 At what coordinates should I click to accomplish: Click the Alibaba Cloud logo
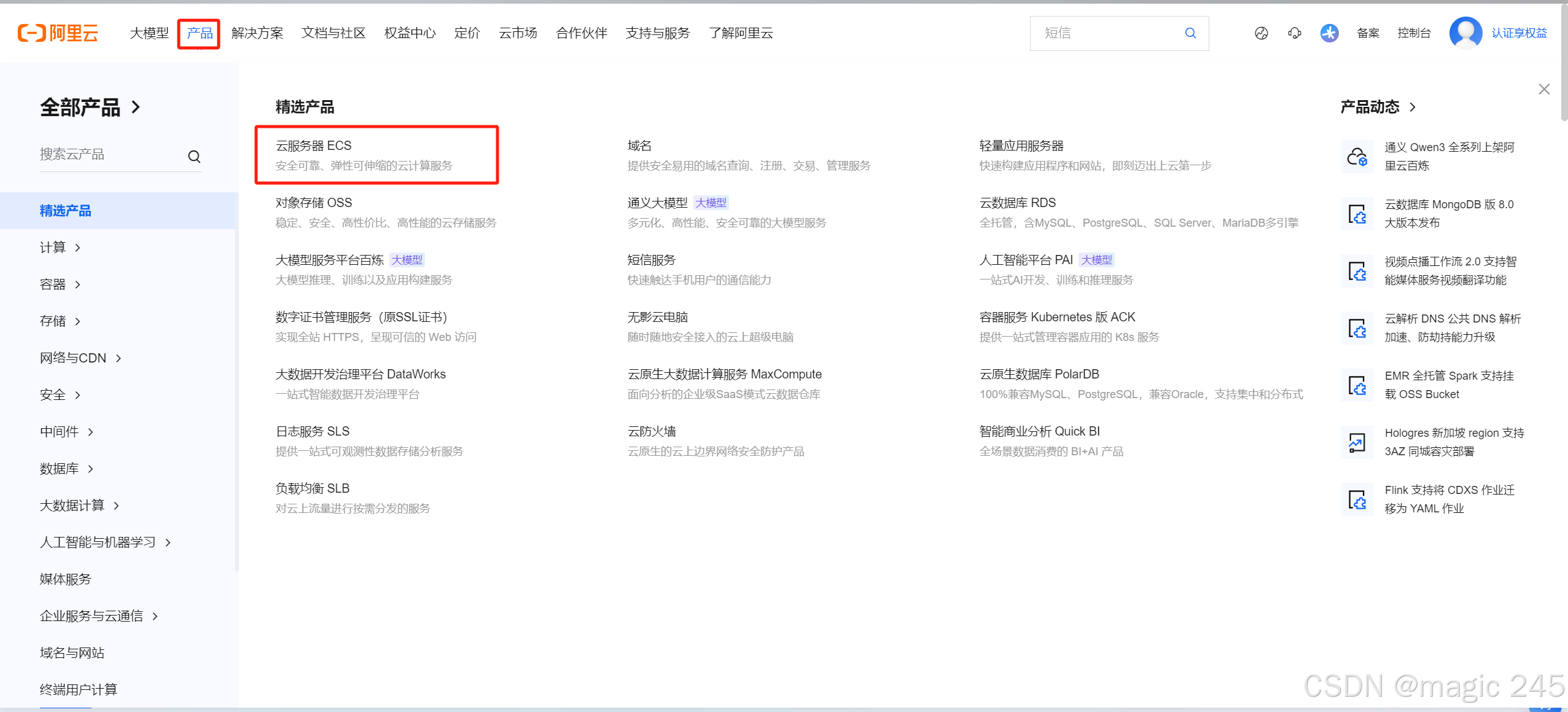(x=58, y=33)
